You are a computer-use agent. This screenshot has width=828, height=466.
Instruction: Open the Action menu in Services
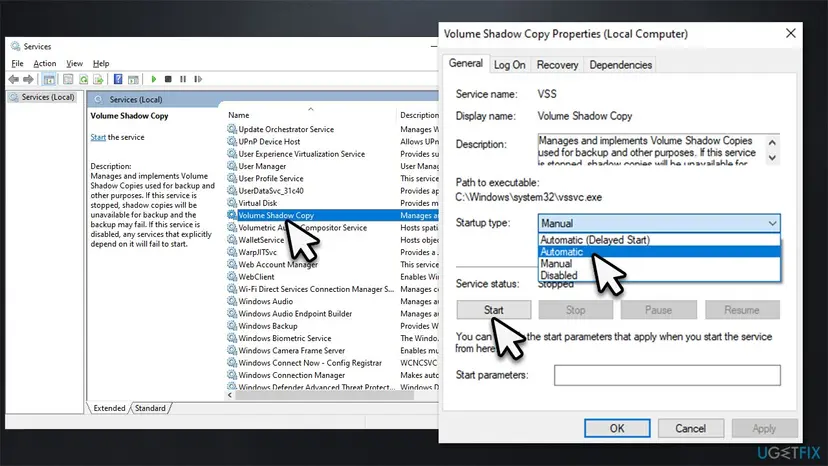[45, 63]
